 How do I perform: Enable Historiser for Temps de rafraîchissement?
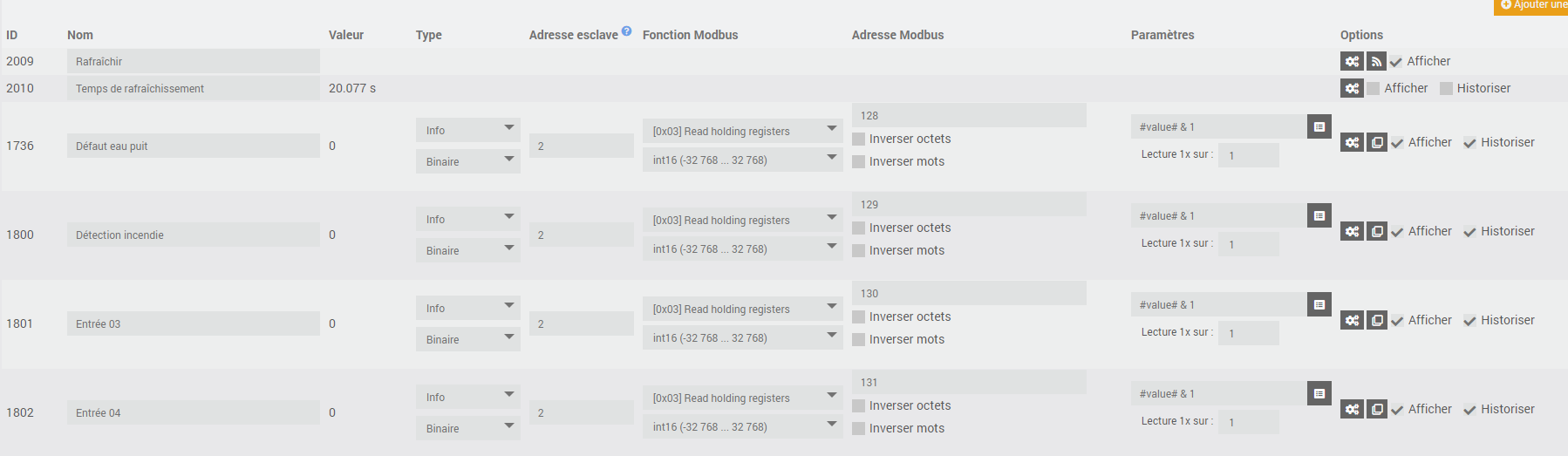(x=1446, y=88)
